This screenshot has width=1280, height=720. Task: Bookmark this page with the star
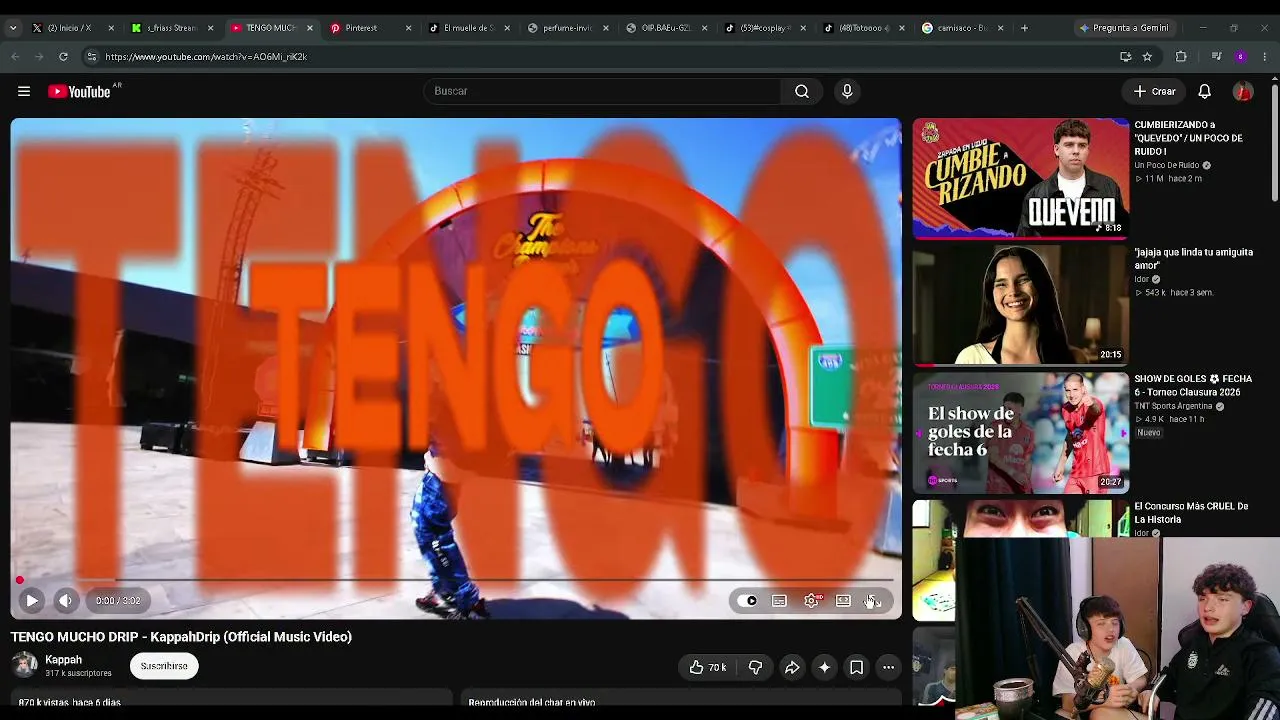pos(1147,57)
